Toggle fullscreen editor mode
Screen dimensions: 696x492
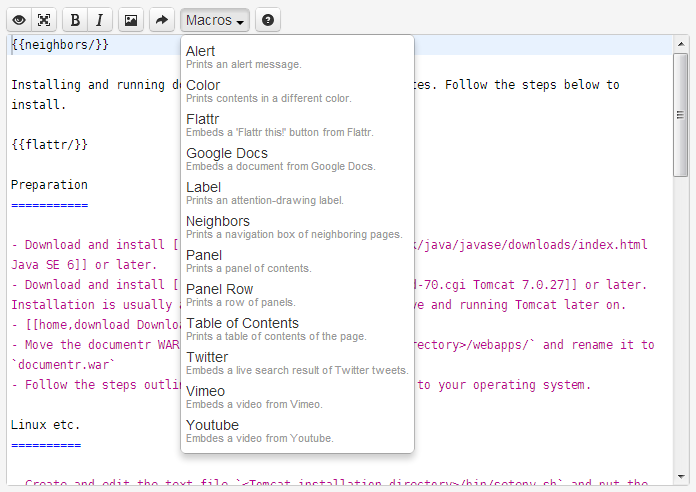(x=44, y=20)
